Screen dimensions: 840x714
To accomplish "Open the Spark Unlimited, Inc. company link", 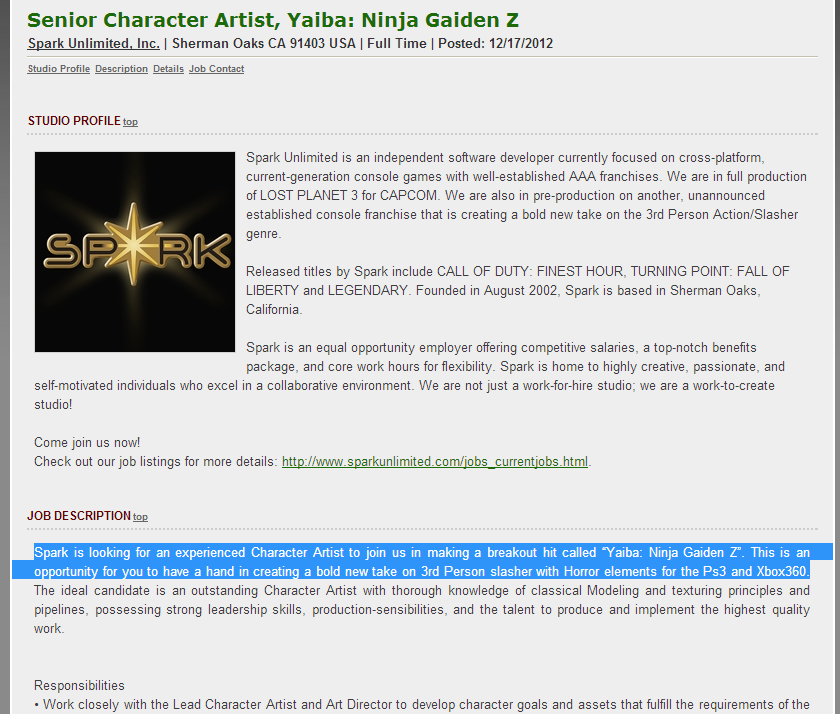I will [x=93, y=43].
